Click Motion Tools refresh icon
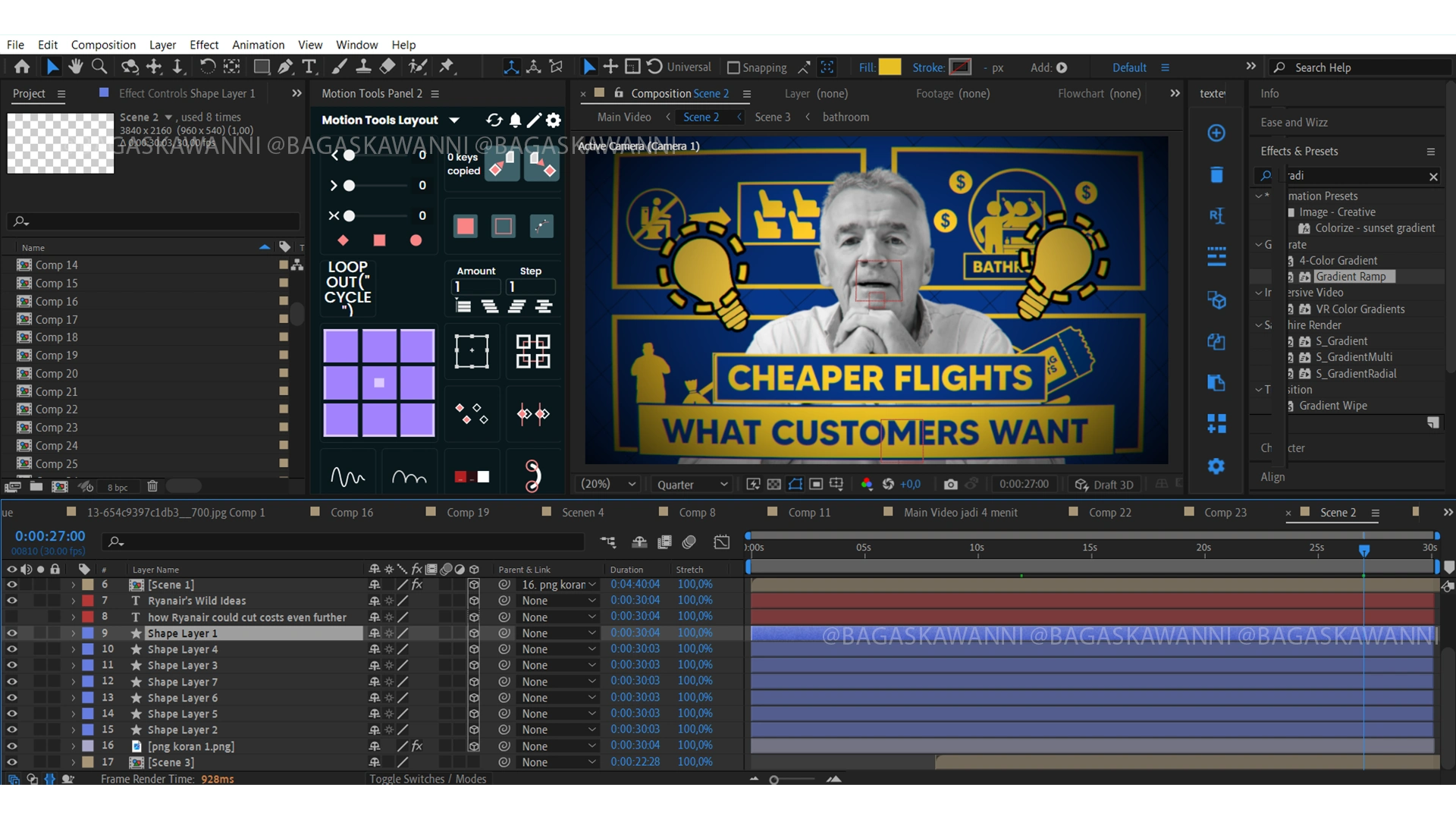This screenshot has height=819, width=1456. 494,120
